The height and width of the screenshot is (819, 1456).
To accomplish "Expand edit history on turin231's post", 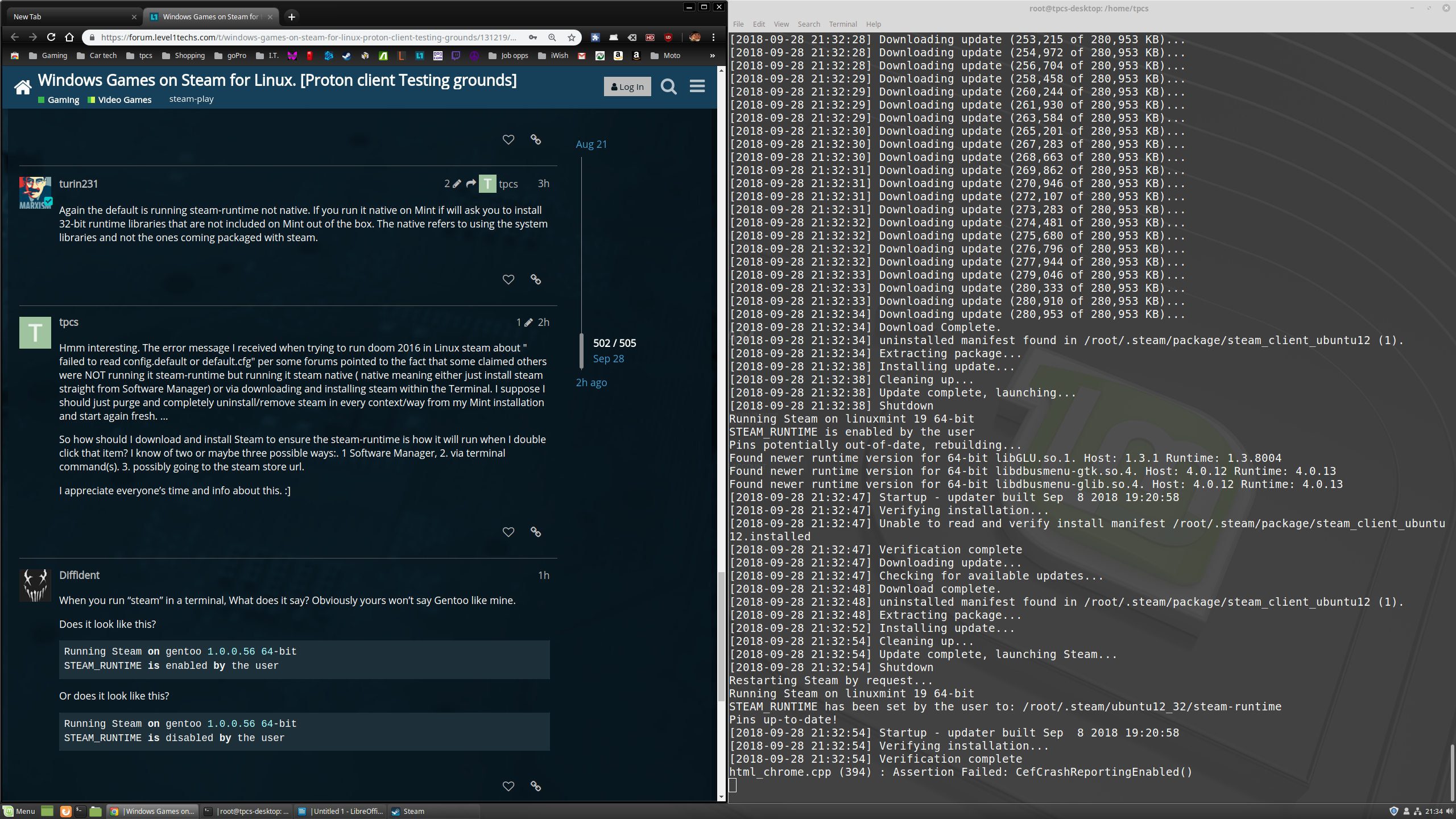I will tap(452, 184).
